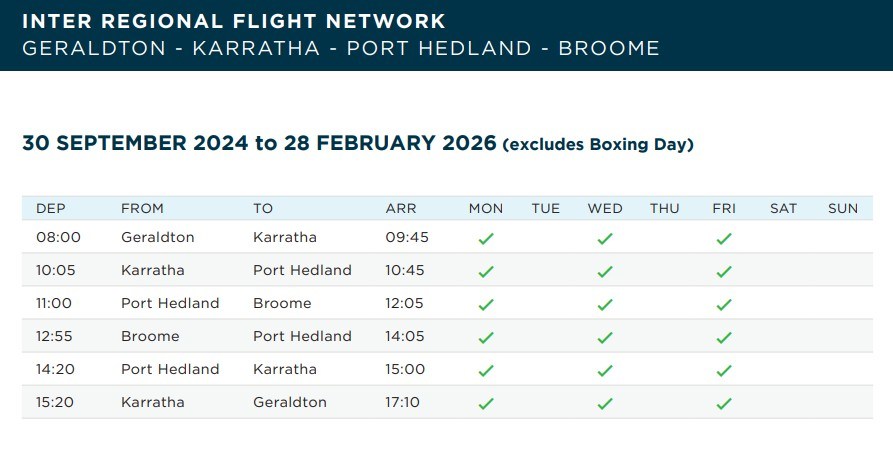Click the 30 September 2024 date heading
The image size is (893, 462).
[136, 143]
